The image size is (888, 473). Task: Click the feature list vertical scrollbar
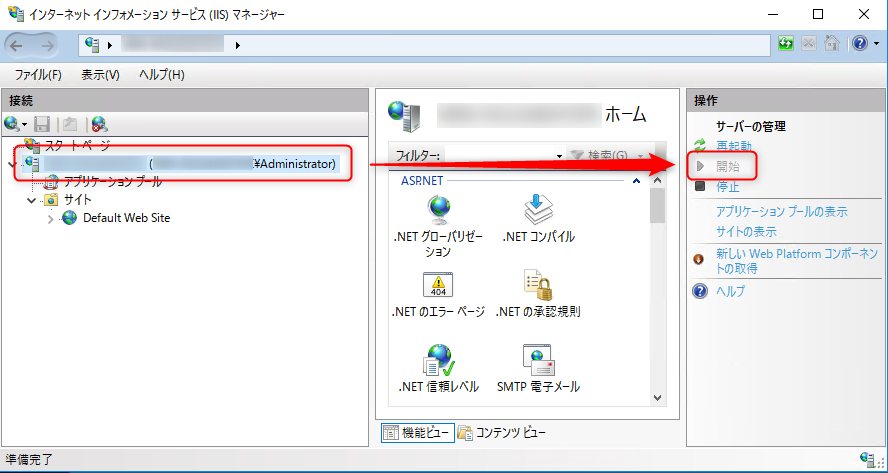tap(657, 300)
